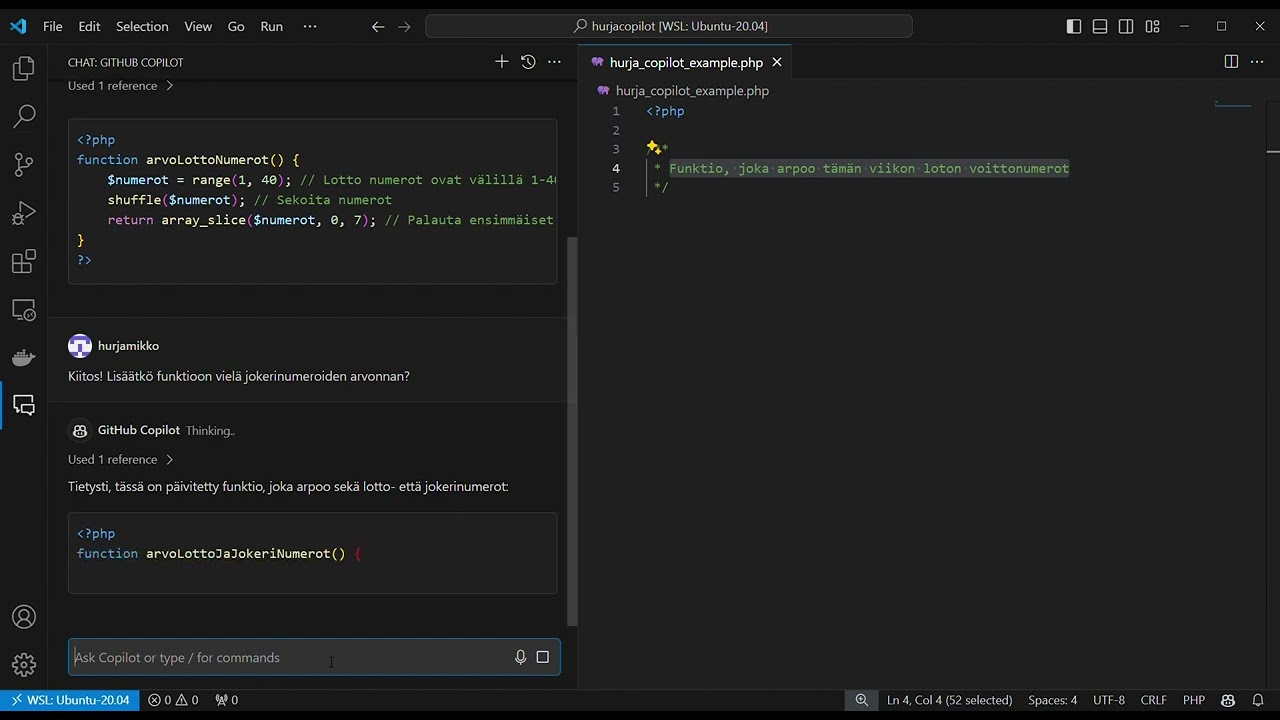Toggle the primary side bar
Image resolution: width=1280 pixels, height=720 pixels.
(x=1074, y=27)
